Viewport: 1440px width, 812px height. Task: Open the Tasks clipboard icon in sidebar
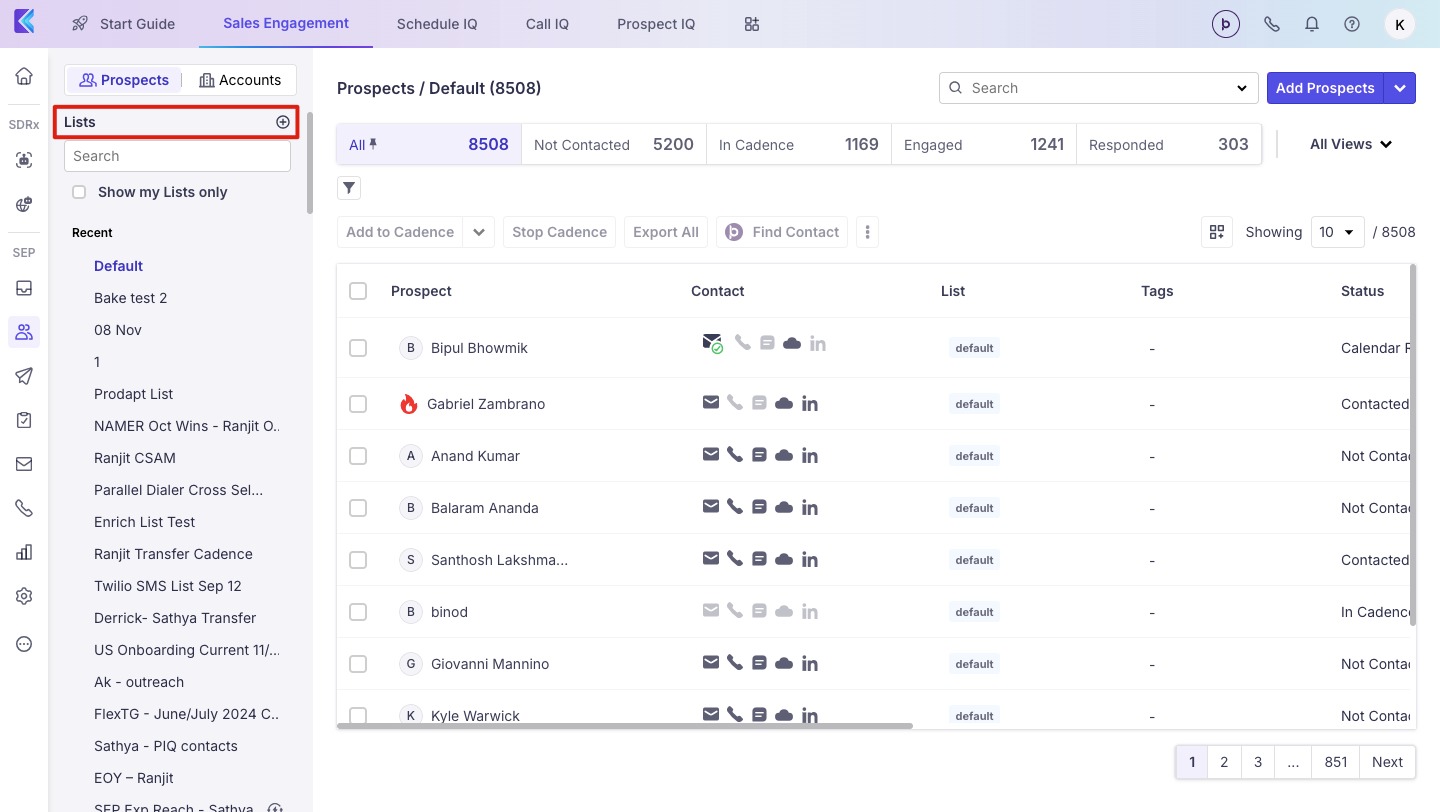(x=24, y=420)
